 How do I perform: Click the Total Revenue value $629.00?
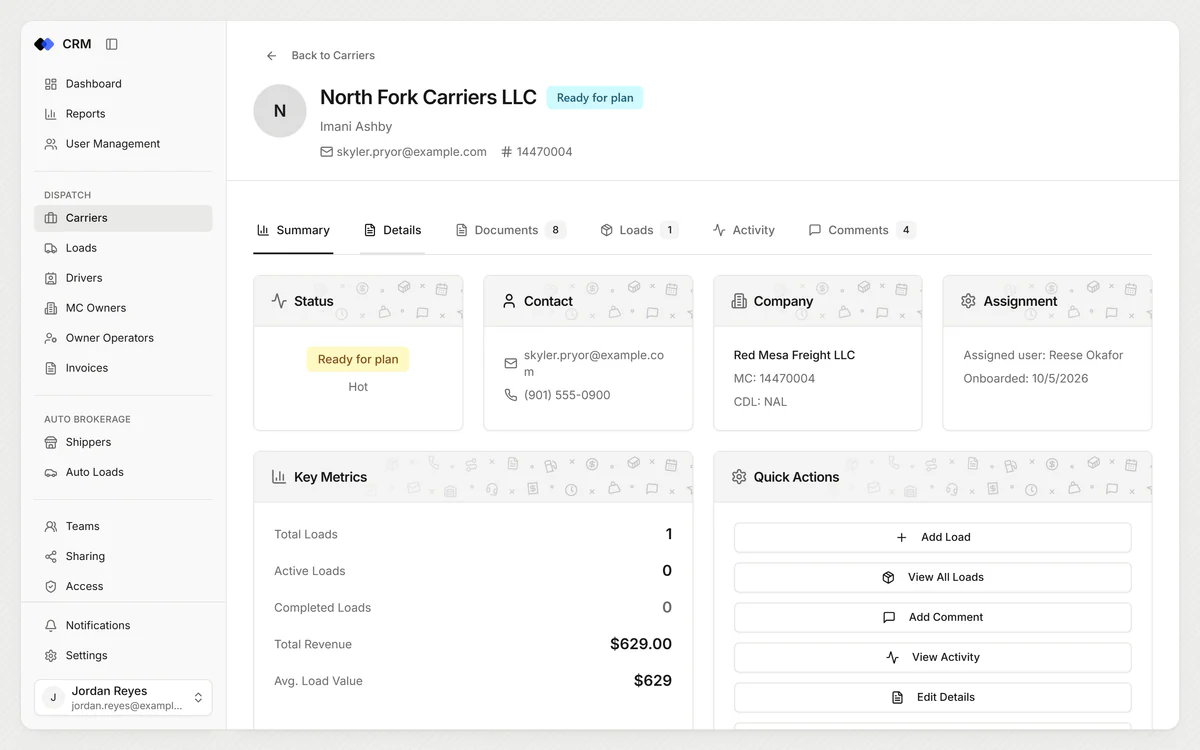coord(641,644)
